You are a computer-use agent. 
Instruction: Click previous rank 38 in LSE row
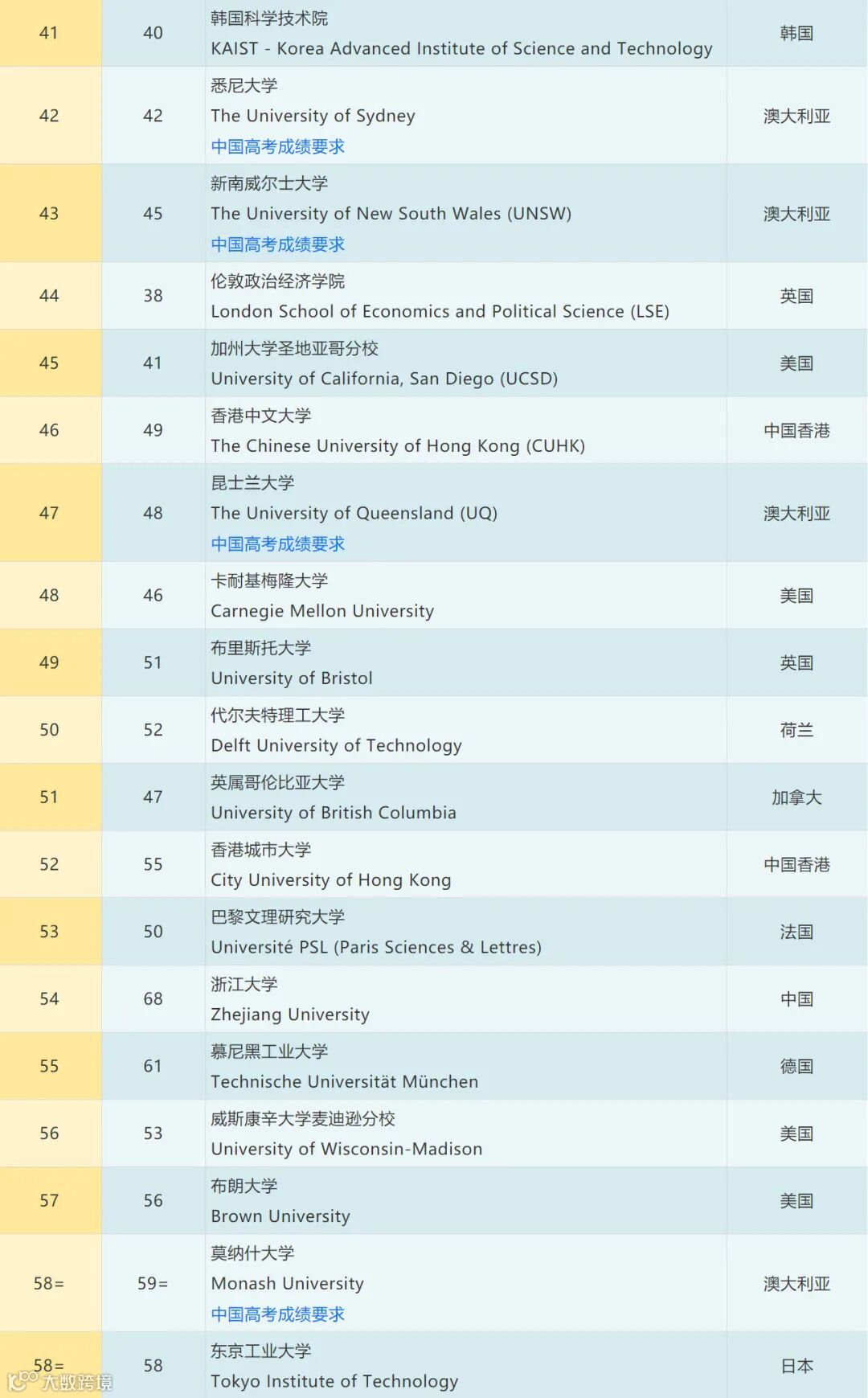point(153,296)
